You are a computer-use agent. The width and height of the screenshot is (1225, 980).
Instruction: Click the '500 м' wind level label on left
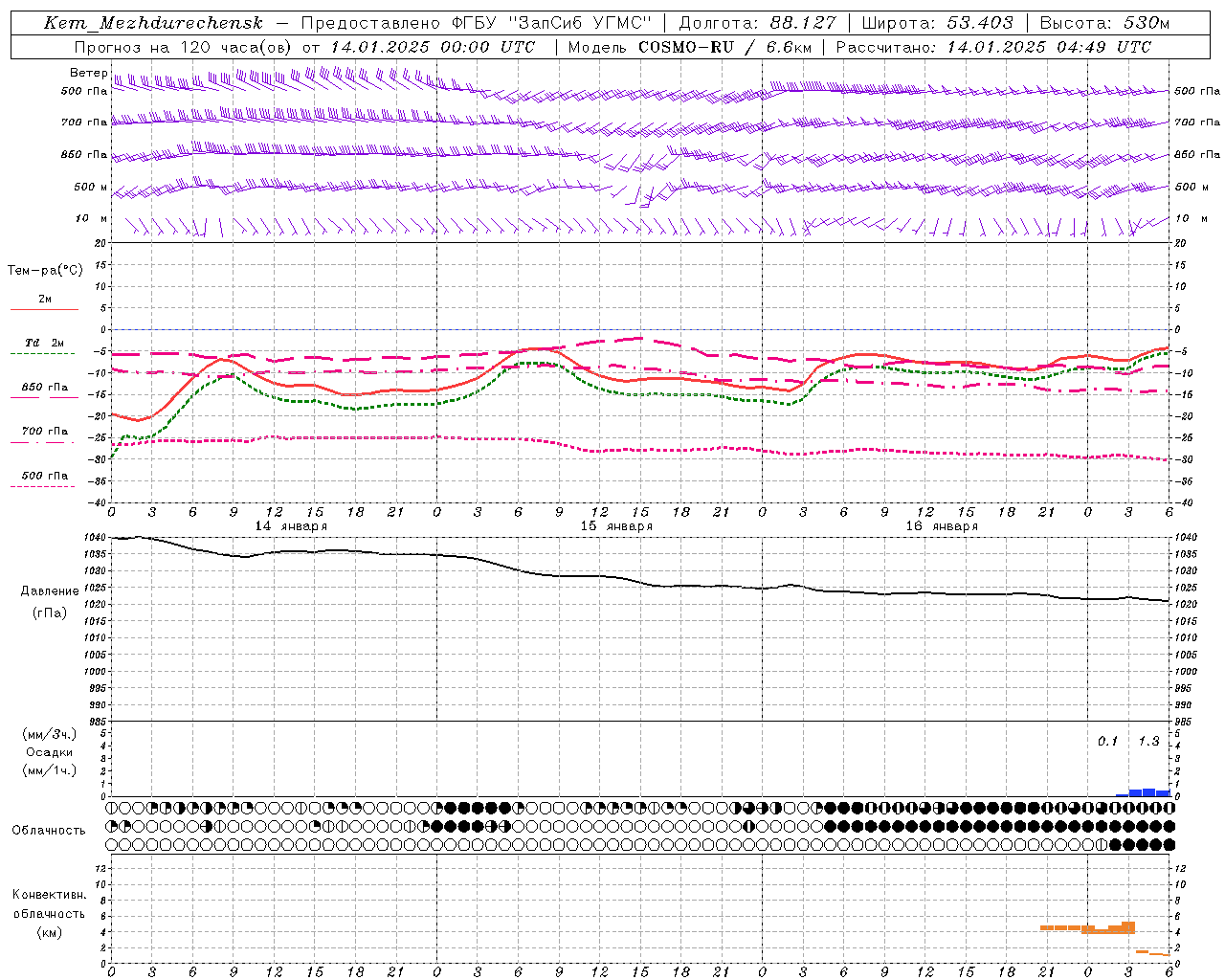click(x=91, y=188)
